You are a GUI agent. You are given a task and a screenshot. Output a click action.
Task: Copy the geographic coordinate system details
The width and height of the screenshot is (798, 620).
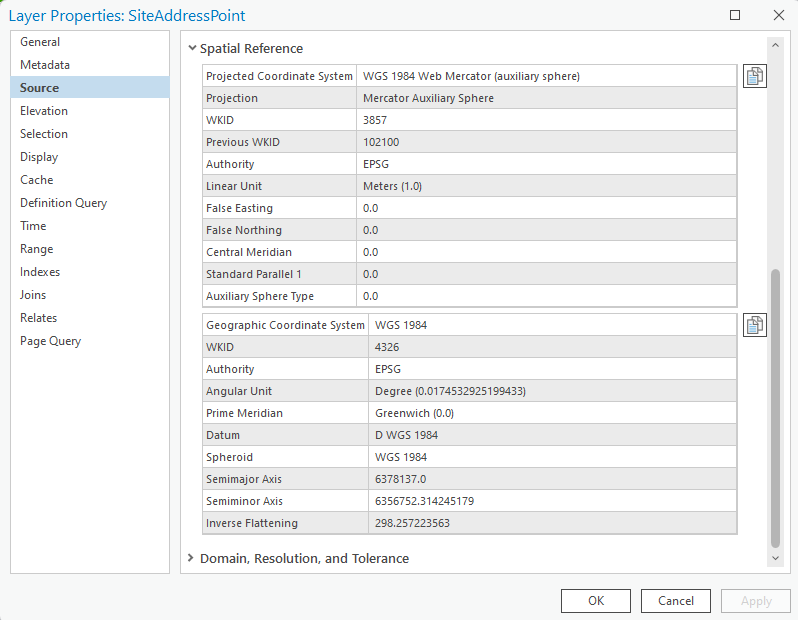coord(754,325)
